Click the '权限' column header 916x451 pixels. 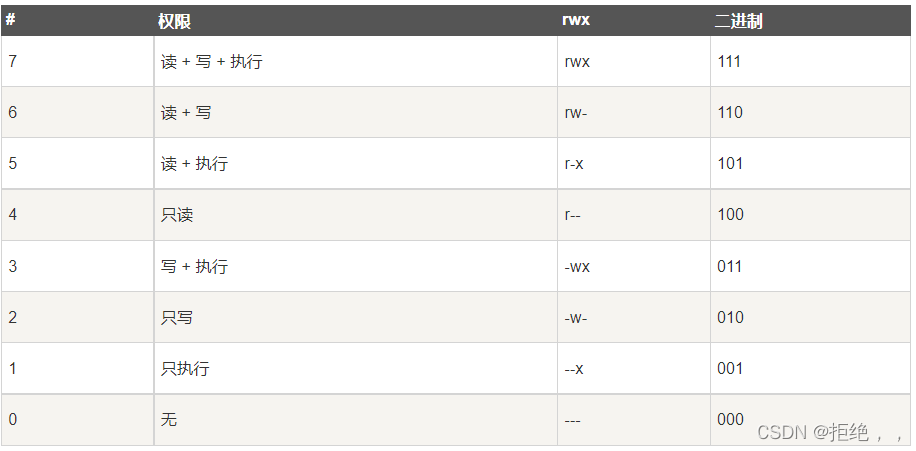click(175, 21)
